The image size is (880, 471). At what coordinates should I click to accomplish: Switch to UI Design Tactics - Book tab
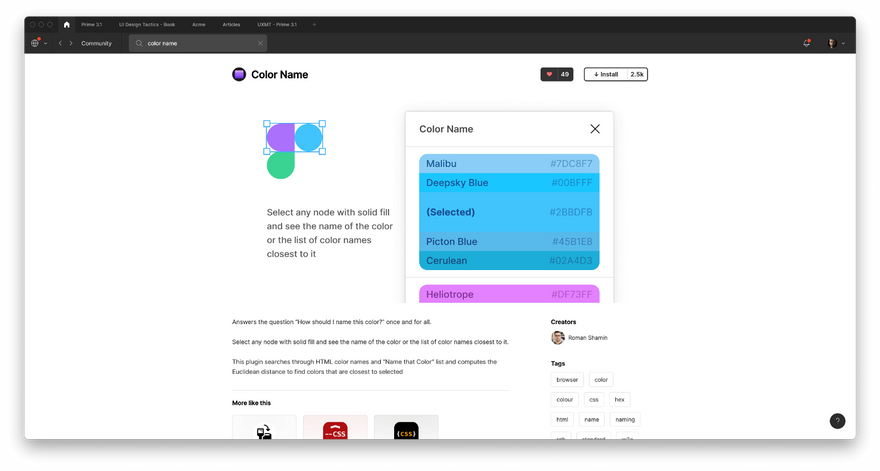(147, 25)
